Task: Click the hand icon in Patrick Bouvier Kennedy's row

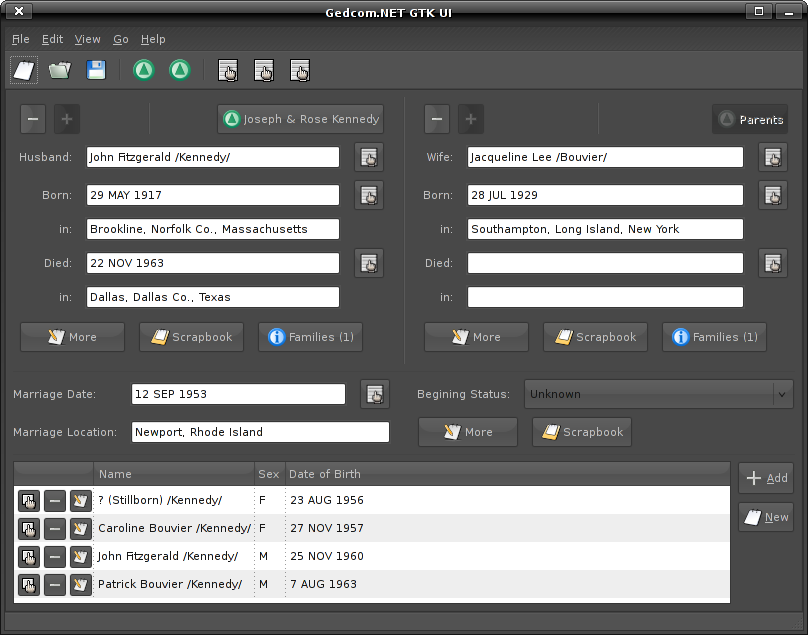Action: (x=29, y=584)
